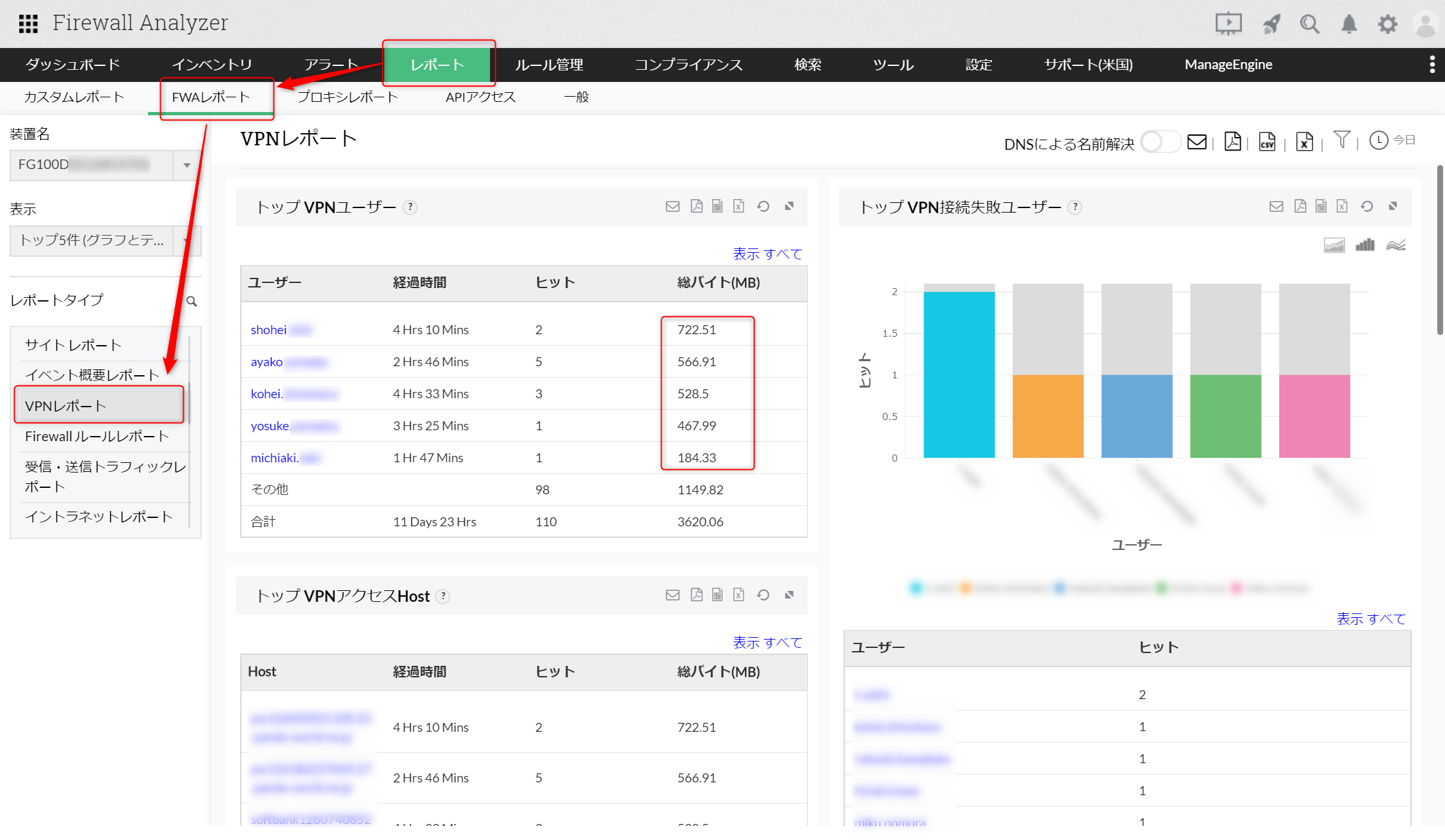Select Firewall ルールレポート in the report type list
This screenshot has width=1445, height=840.
click(97, 437)
